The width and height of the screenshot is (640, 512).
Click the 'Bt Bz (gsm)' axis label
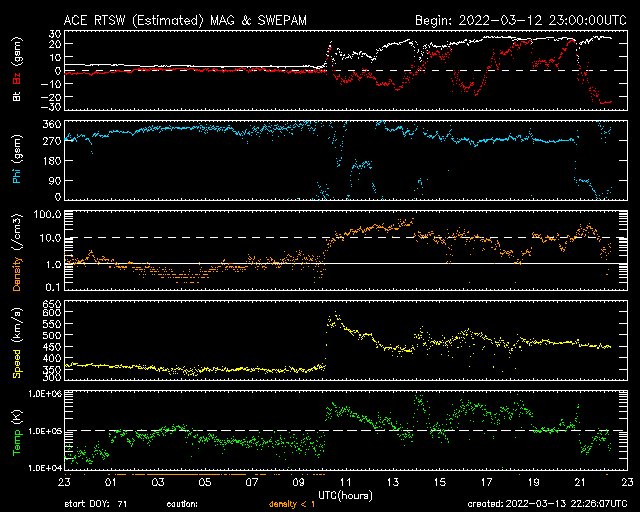17,69
